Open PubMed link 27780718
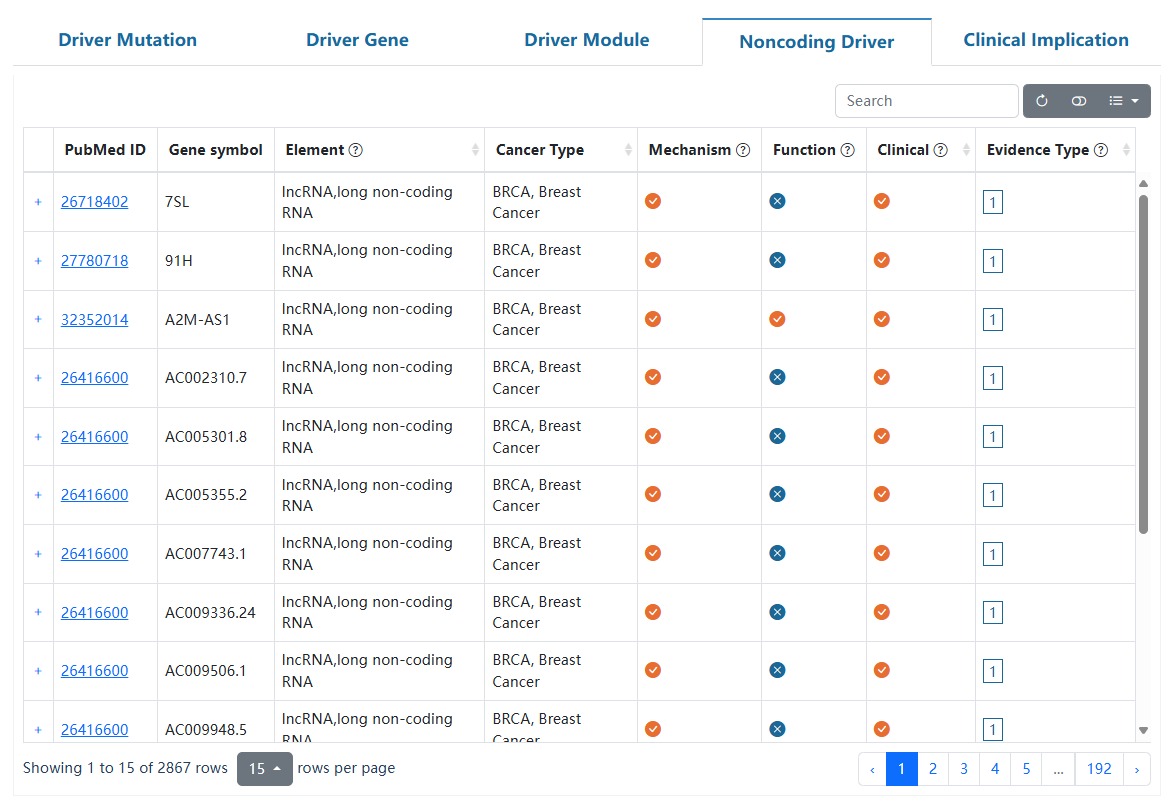1173x810 pixels. click(x=94, y=261)
